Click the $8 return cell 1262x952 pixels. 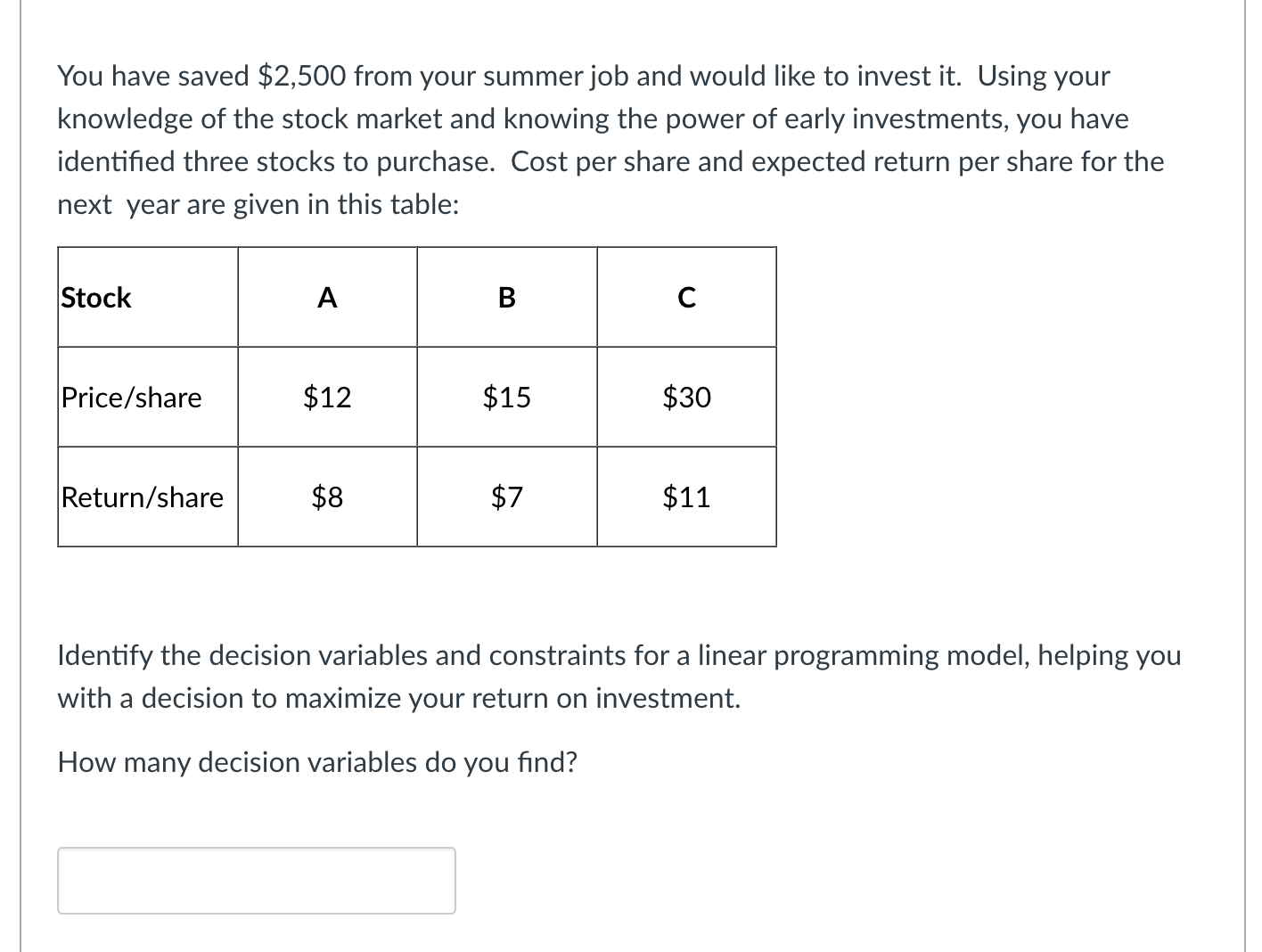(x=327, y=497)
